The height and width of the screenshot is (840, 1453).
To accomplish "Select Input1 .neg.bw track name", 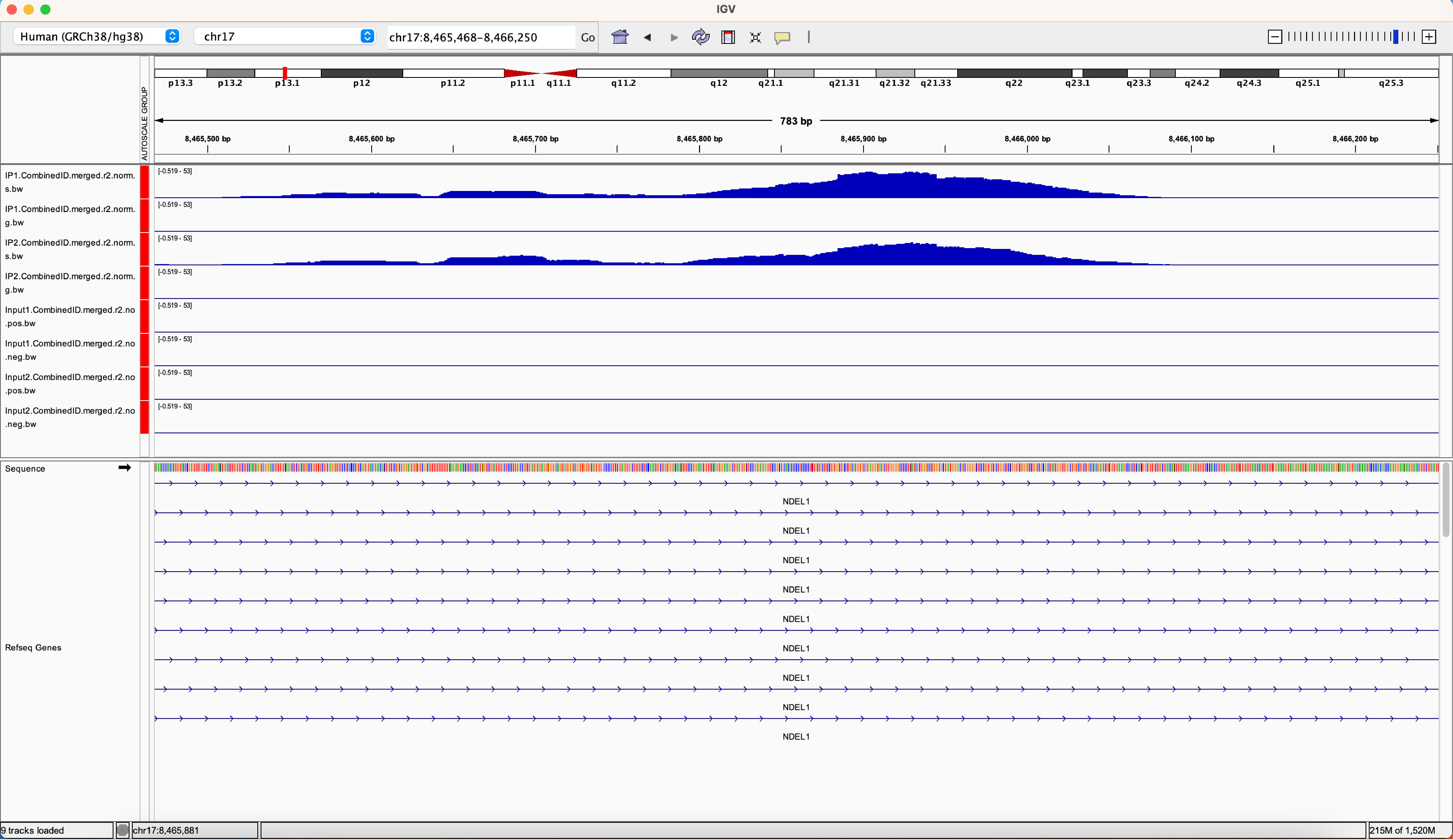I will pos(70,350).
